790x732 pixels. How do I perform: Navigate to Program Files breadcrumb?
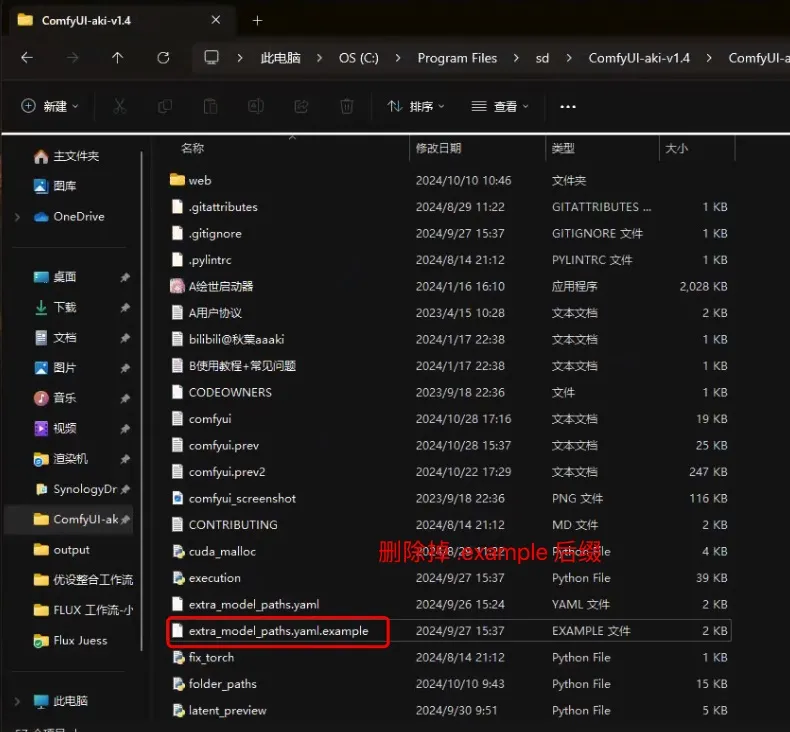tap(457, 58)
